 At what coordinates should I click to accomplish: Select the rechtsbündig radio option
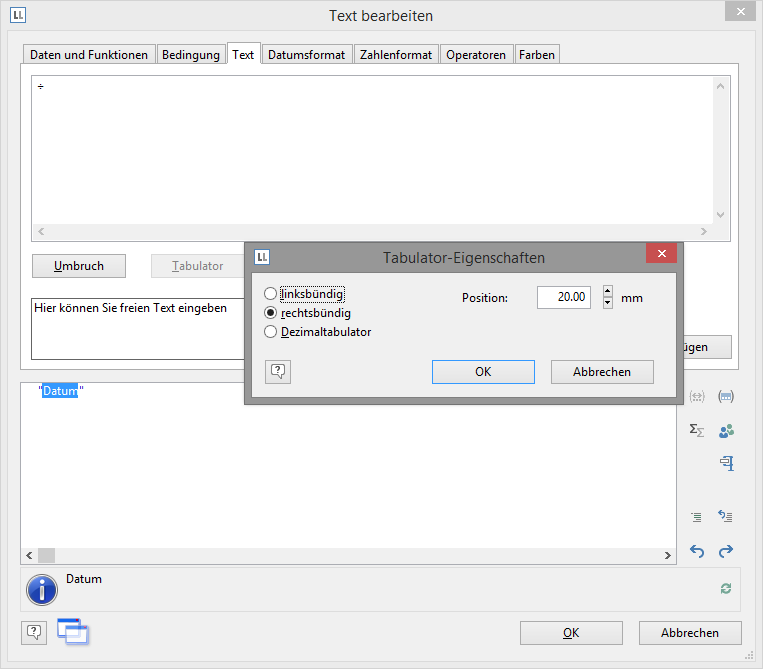pyautogui.click(x=271, y=313)
